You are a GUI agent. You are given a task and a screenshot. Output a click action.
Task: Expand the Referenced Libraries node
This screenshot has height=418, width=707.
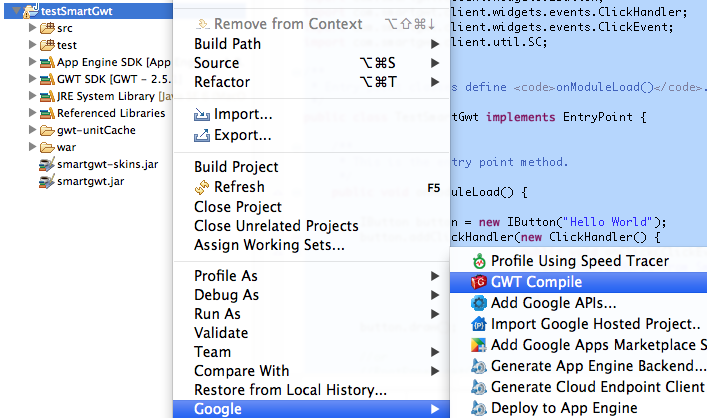coord(32,112)
